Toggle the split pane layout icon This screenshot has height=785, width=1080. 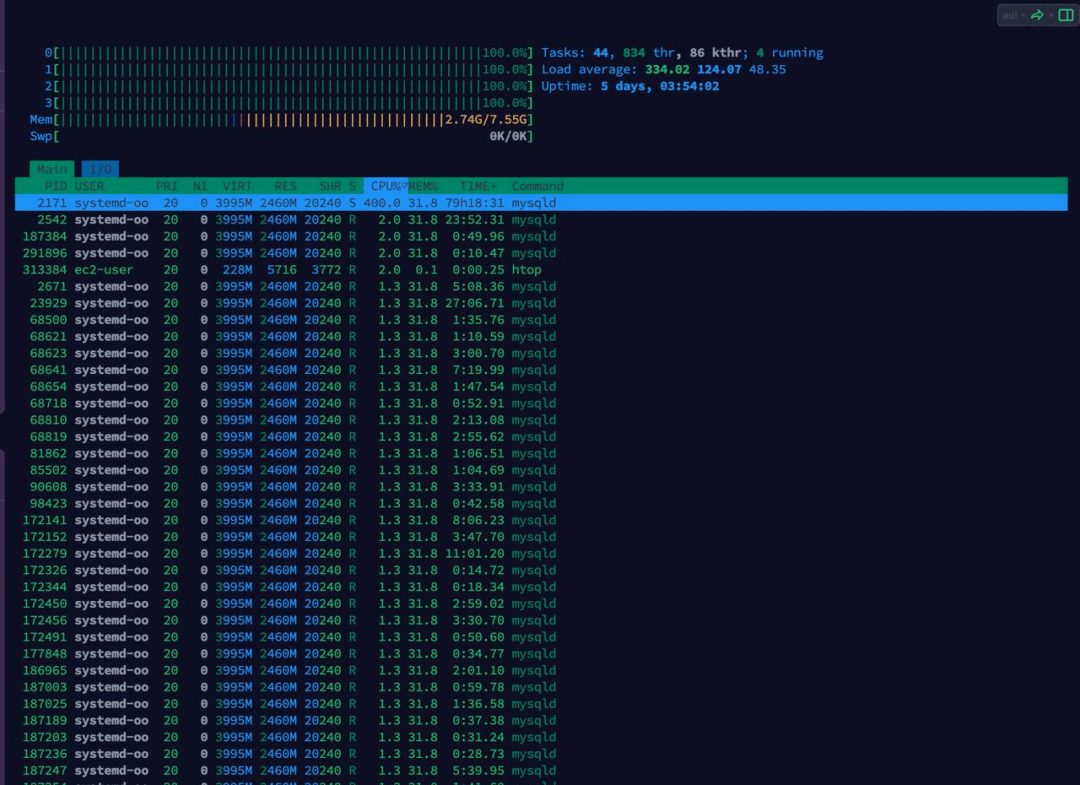point(1066,15)
